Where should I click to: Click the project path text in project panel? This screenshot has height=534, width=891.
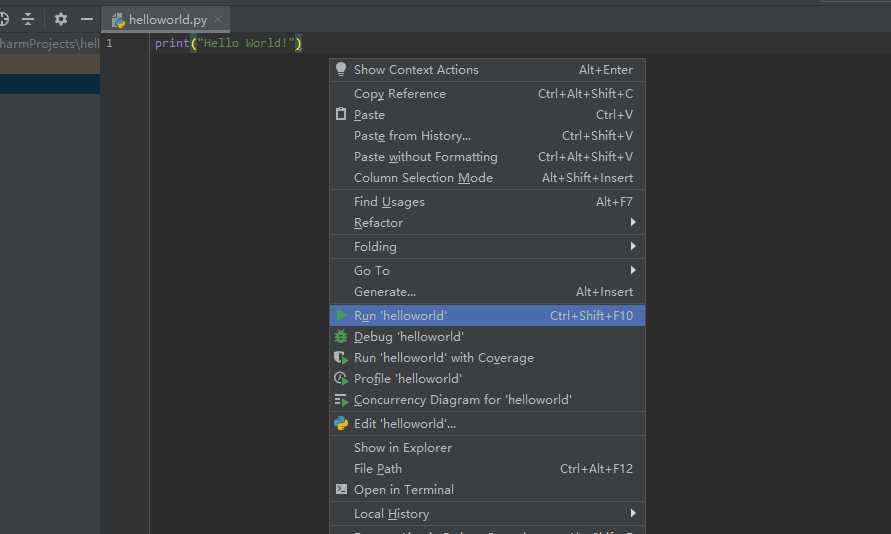click(49, 43)
